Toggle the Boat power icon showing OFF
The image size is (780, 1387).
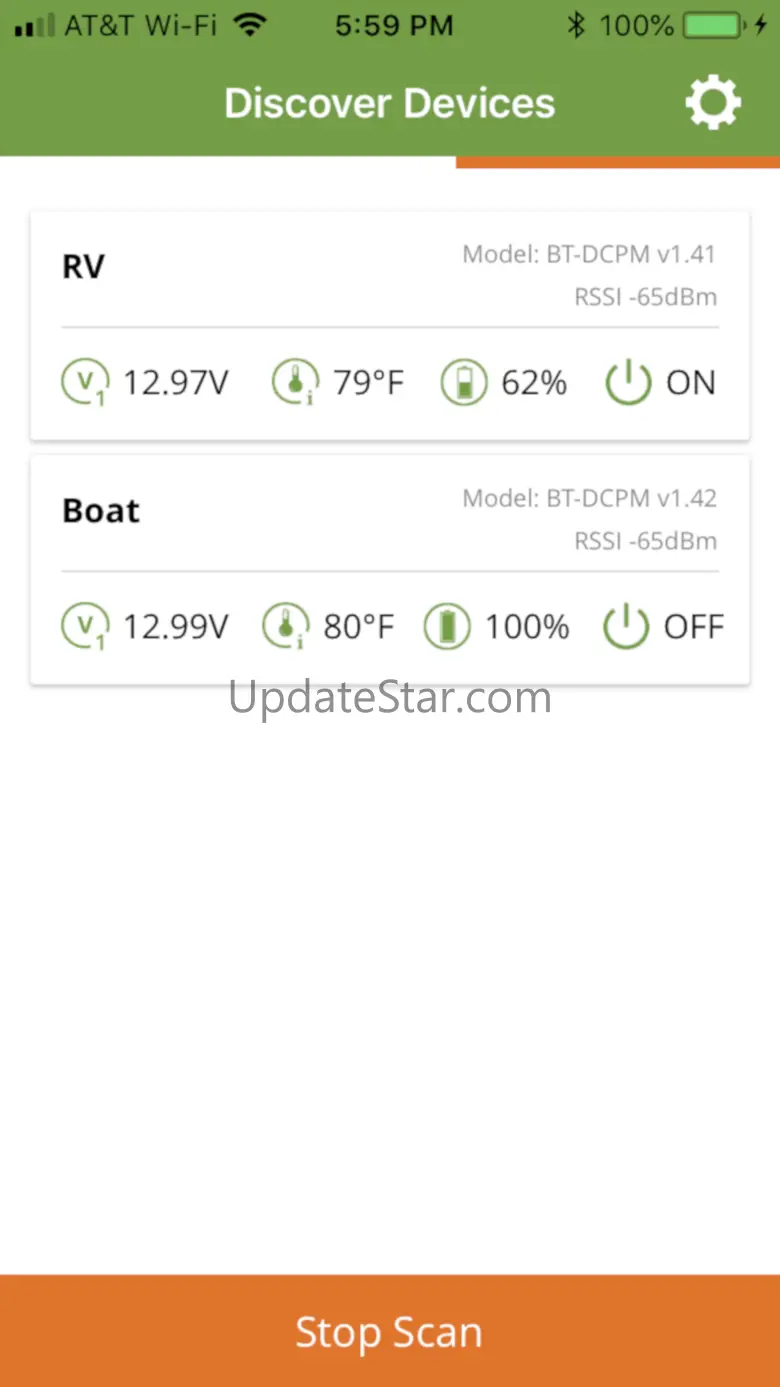click(626, 627)
